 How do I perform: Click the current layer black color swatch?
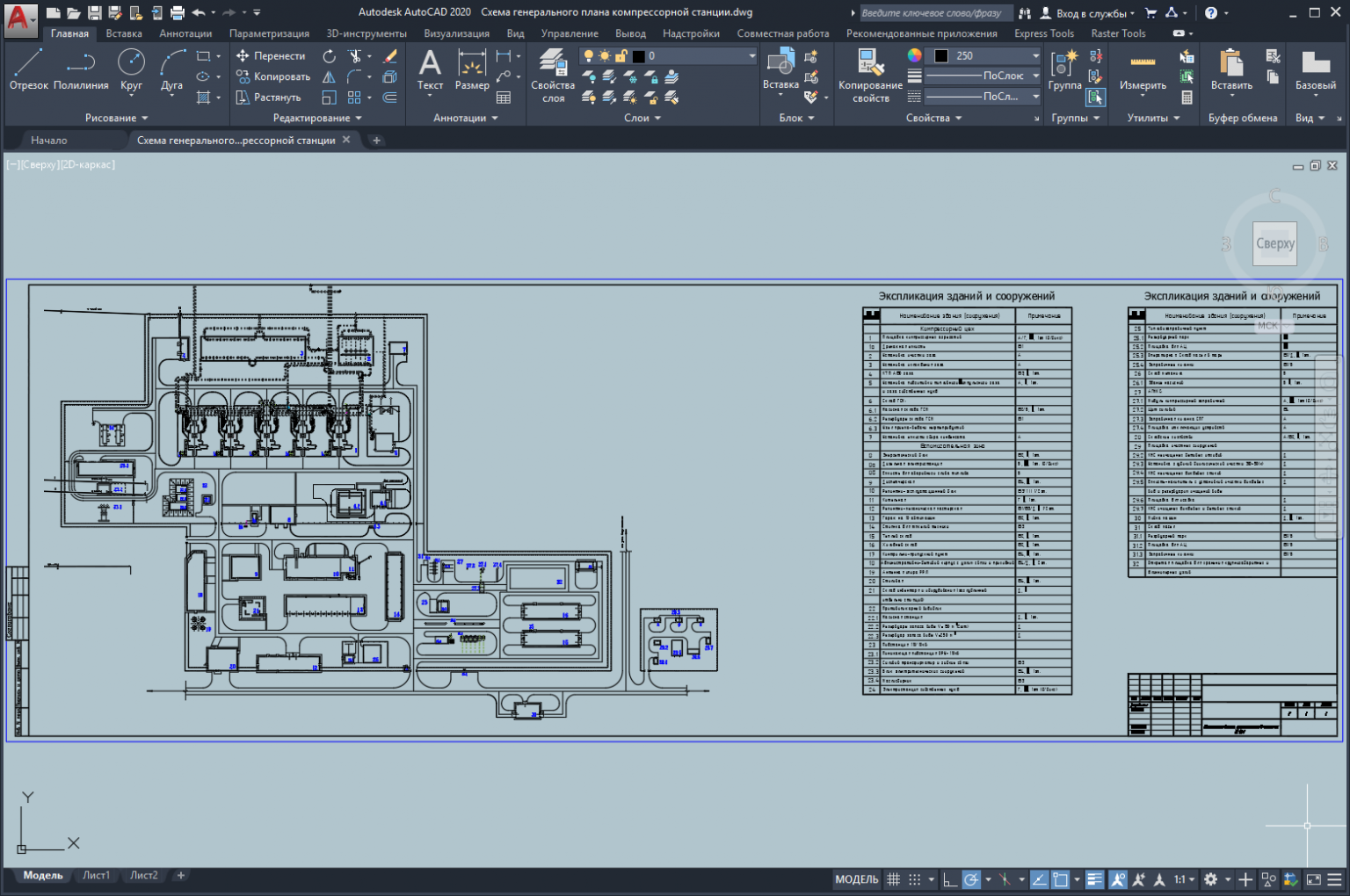point(639,55)
